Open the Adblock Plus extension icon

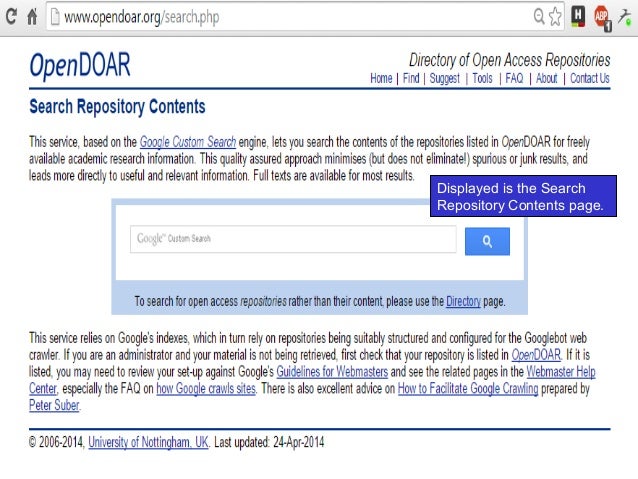point(602,18)
